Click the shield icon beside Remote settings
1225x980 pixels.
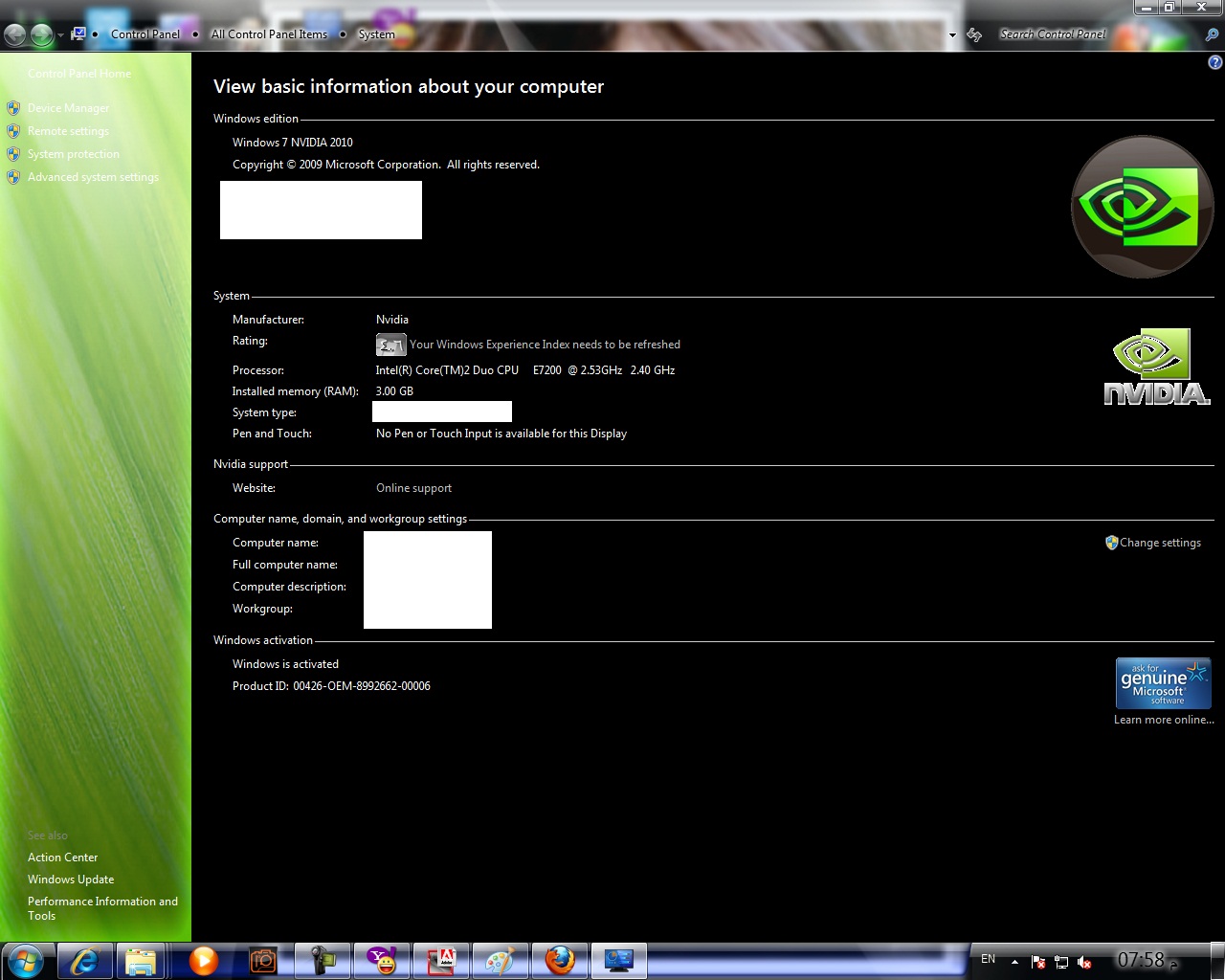(13, 131)
